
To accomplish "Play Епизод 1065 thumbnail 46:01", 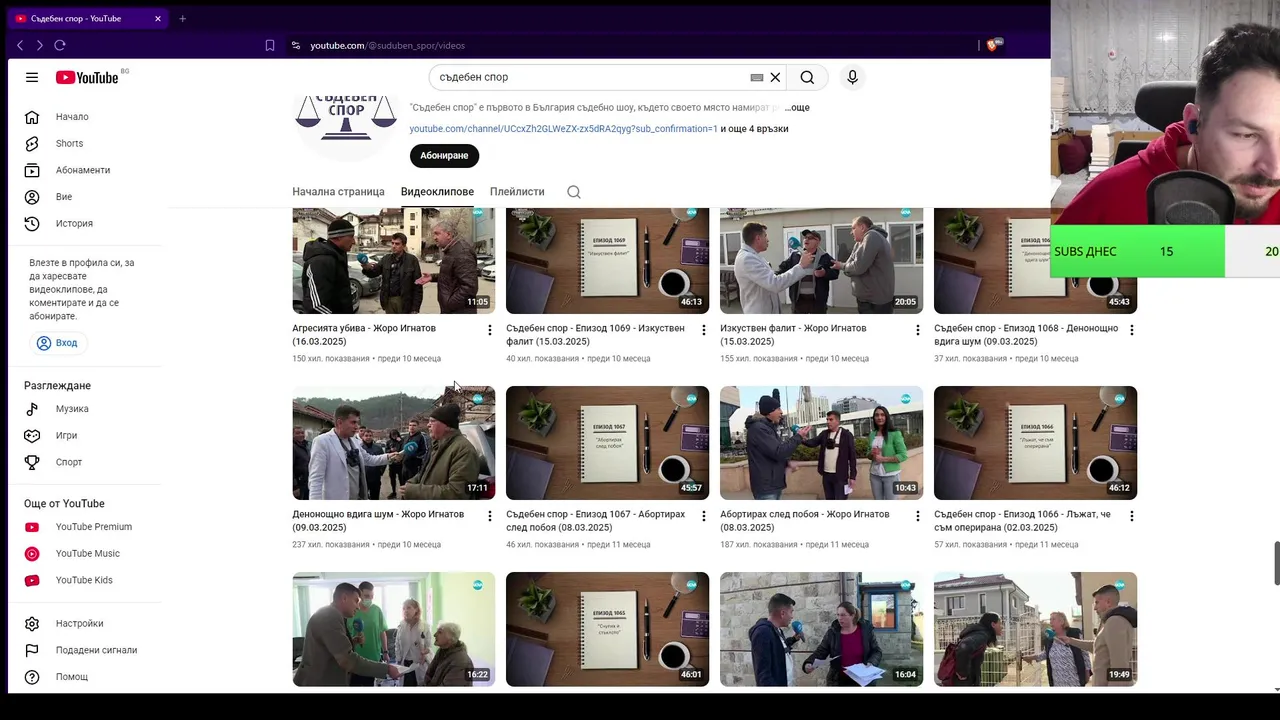I will coord(607,629).
